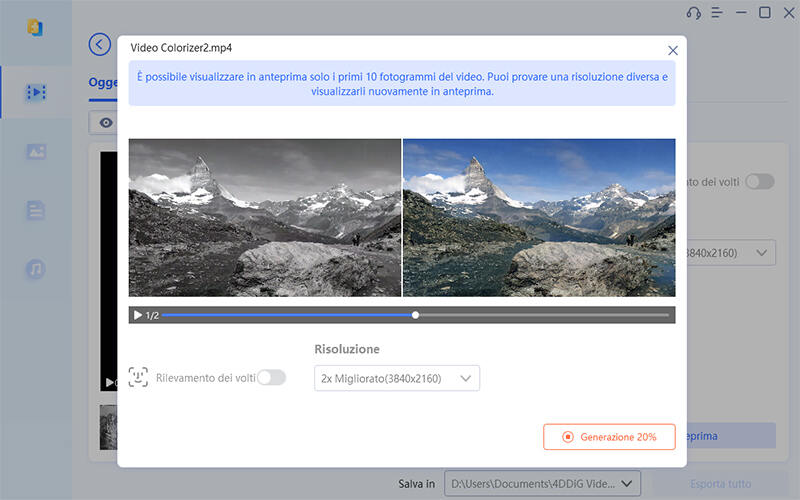This screenshot has height=500, width=800.
Task: Expand the Risoluzione 2x Migliorato dropdown
Action: coord(396,378)
